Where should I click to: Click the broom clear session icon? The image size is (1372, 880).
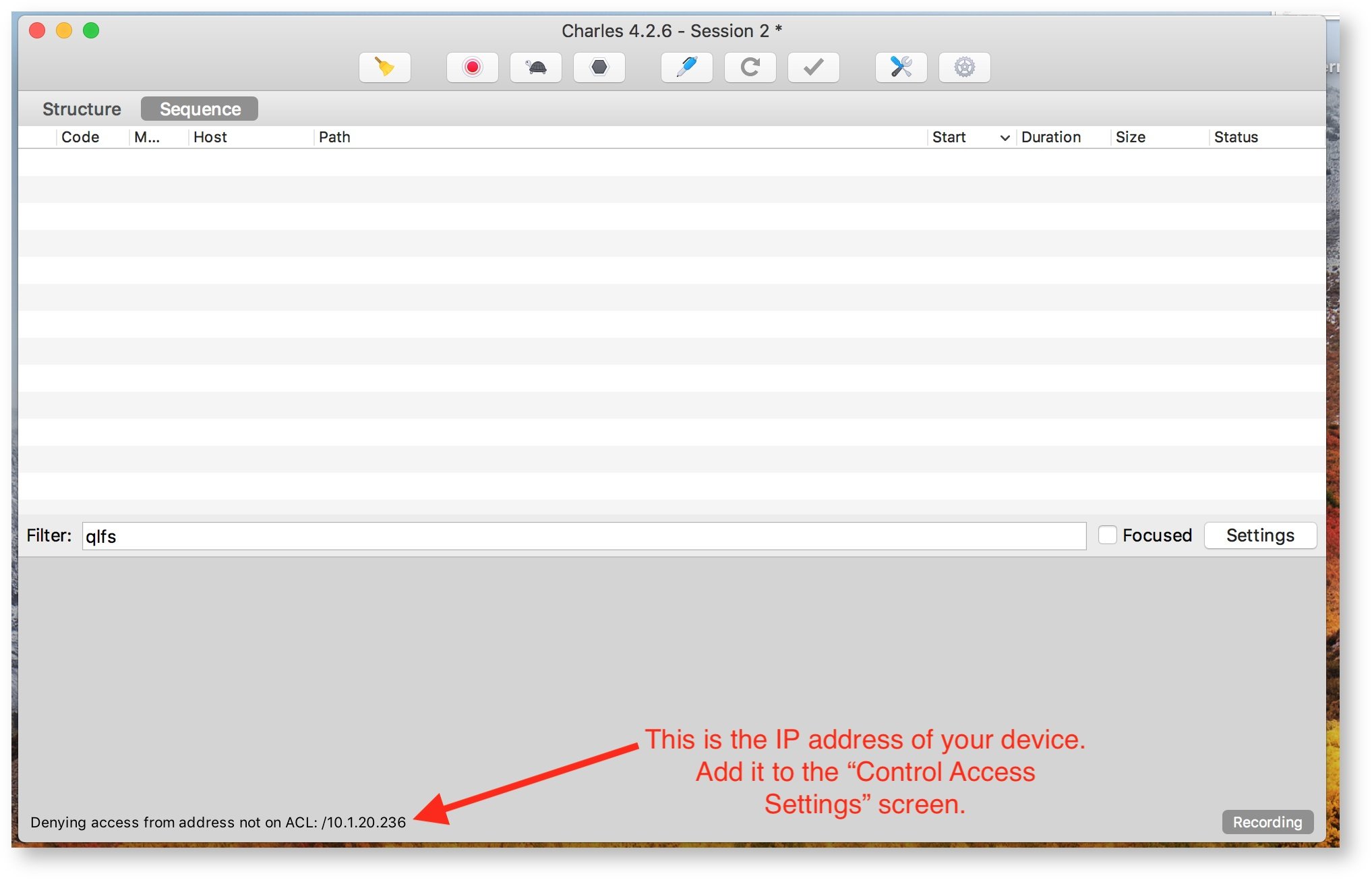click(384, 67)
